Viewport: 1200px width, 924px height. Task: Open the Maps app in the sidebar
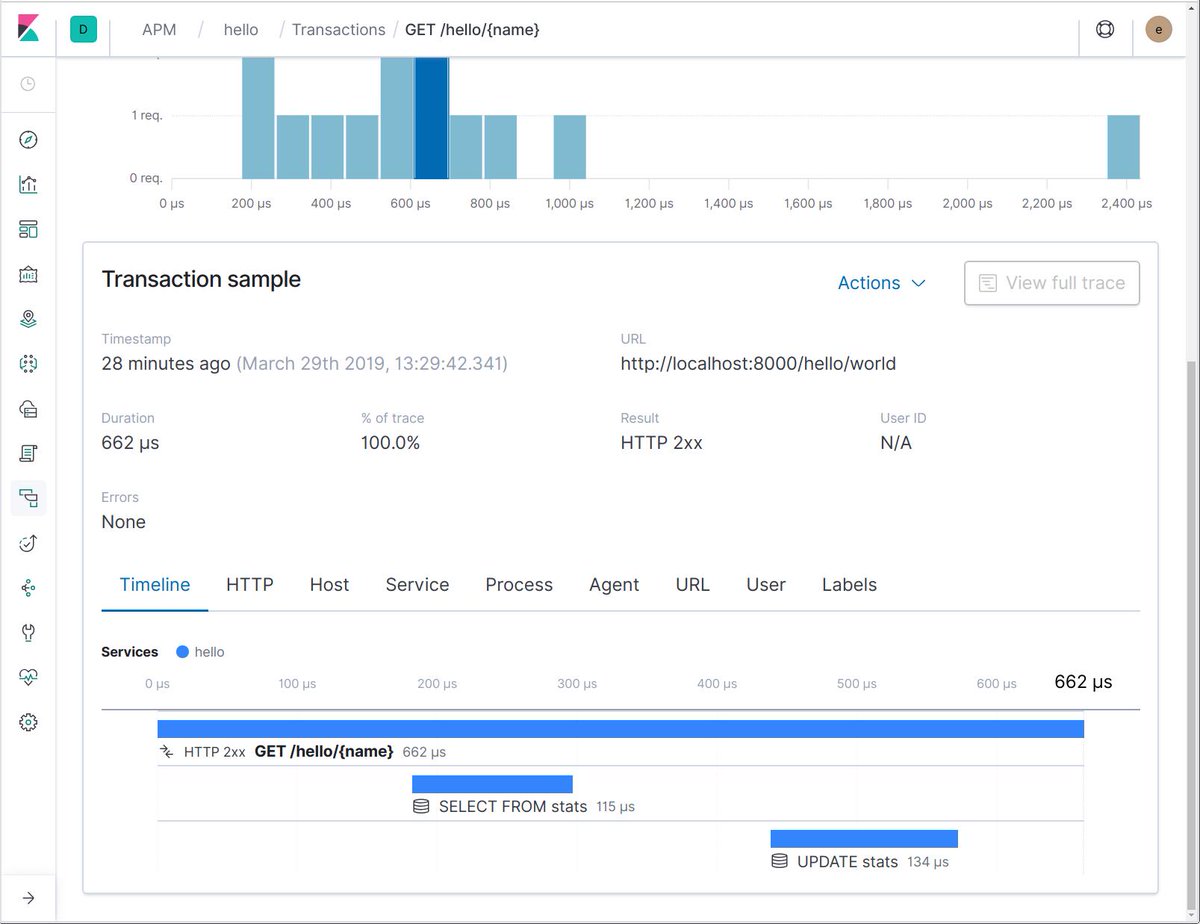[28, 318]
